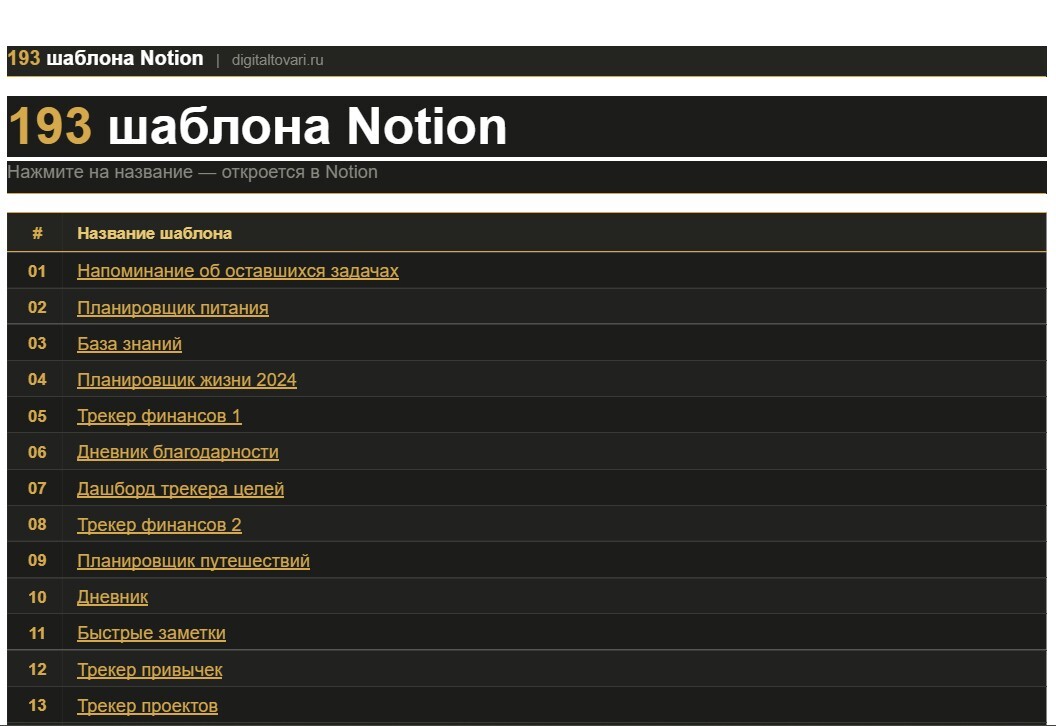Click the small '193 шаблона Notion' header title
1056x726 pixels.
click(x=105, y=59)
